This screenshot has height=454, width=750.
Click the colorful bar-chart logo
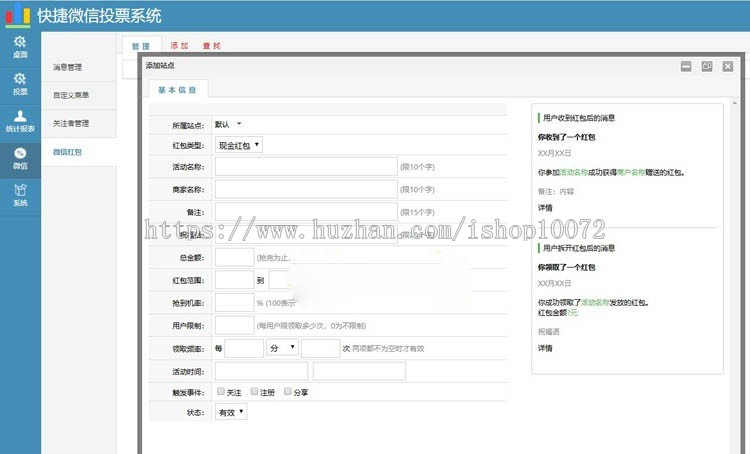18,14
